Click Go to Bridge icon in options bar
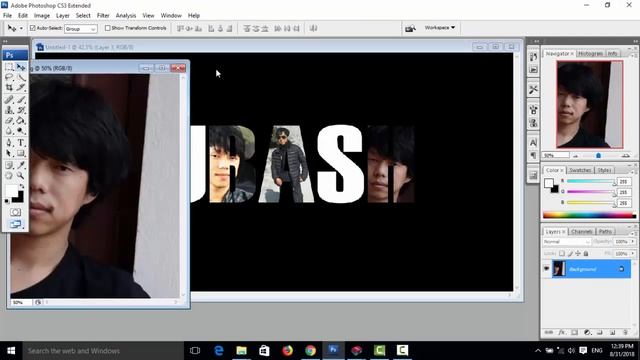This screenshot has height=360, width=640. [410, 28]
